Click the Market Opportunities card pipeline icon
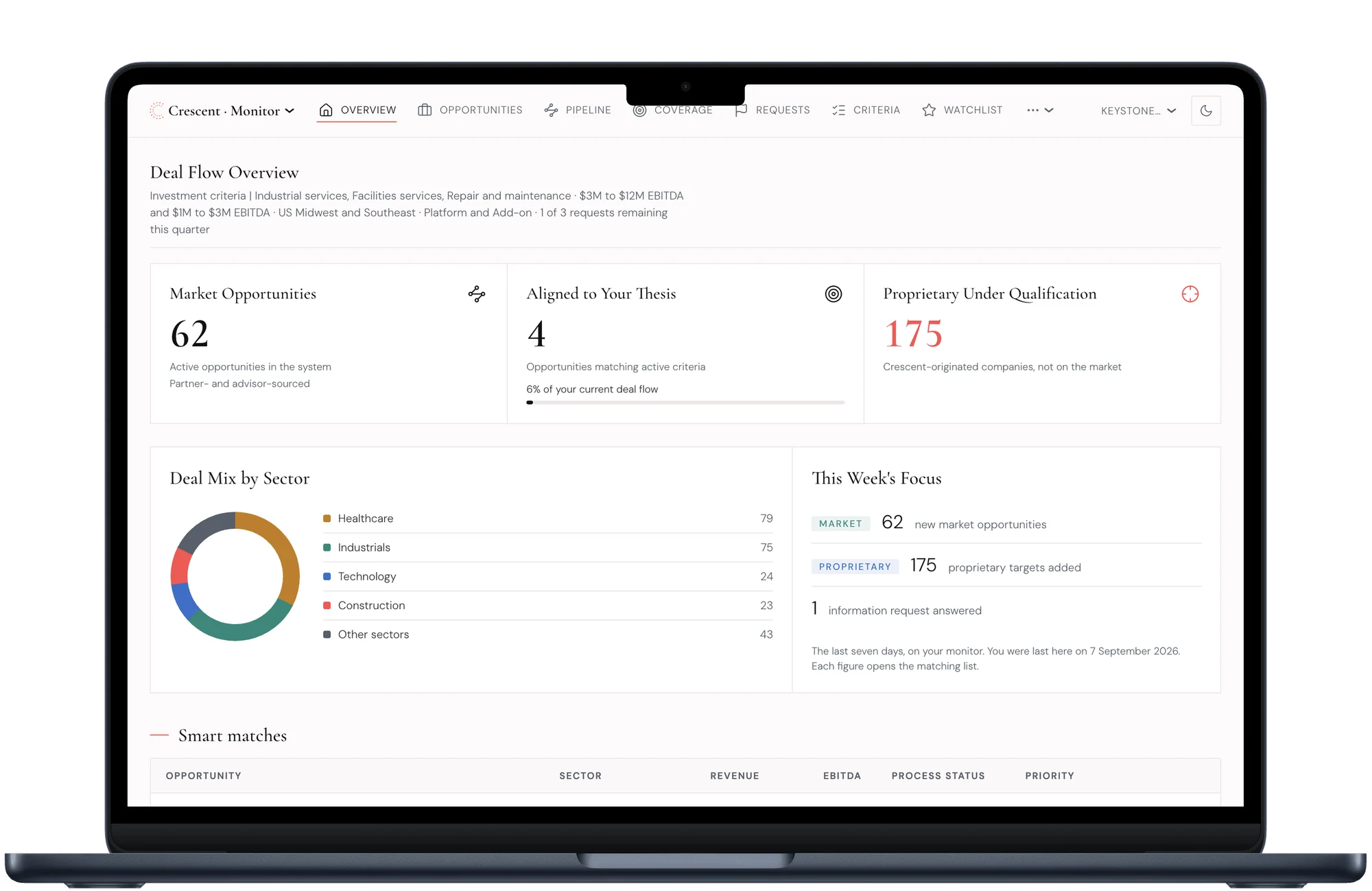 coord(477,294)
